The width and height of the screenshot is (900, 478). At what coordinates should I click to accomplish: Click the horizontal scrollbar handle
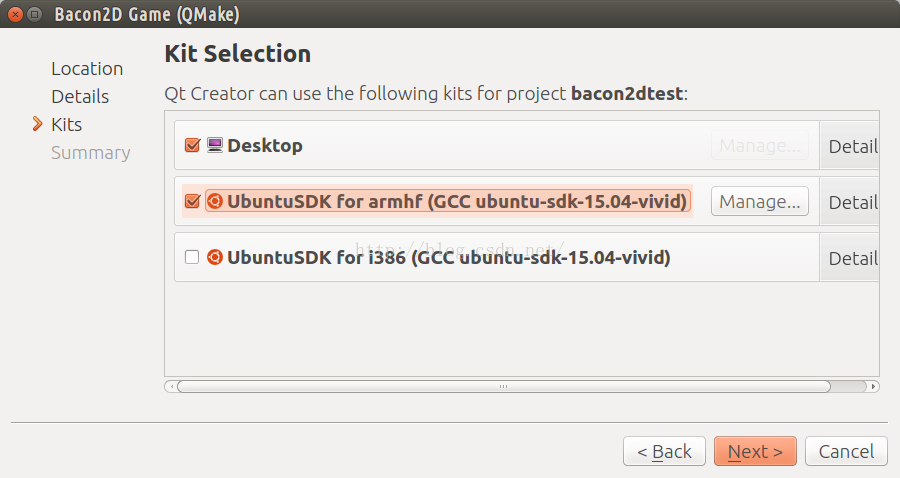504,387
